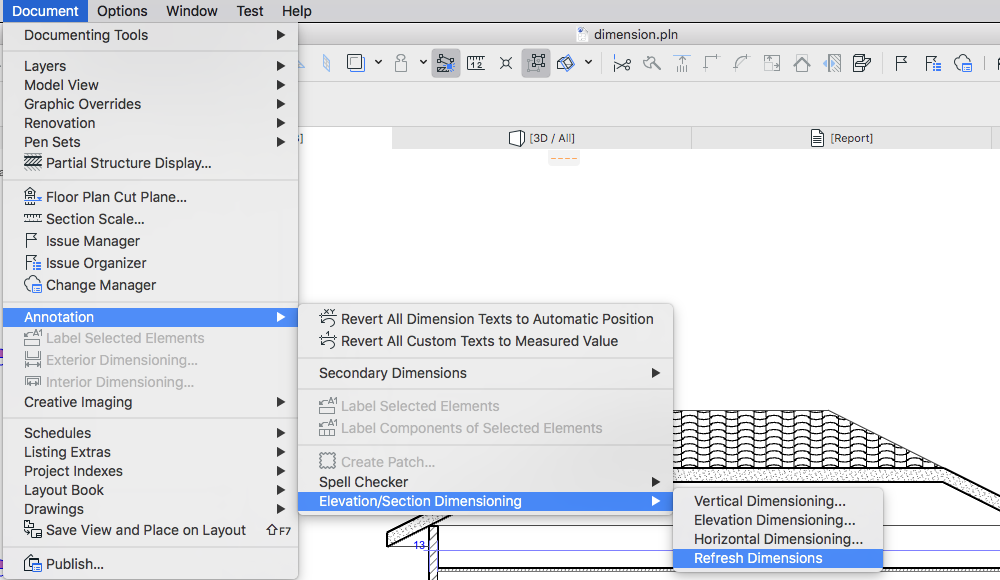Toggle the highlighted group suspend button

click(536, 63)
